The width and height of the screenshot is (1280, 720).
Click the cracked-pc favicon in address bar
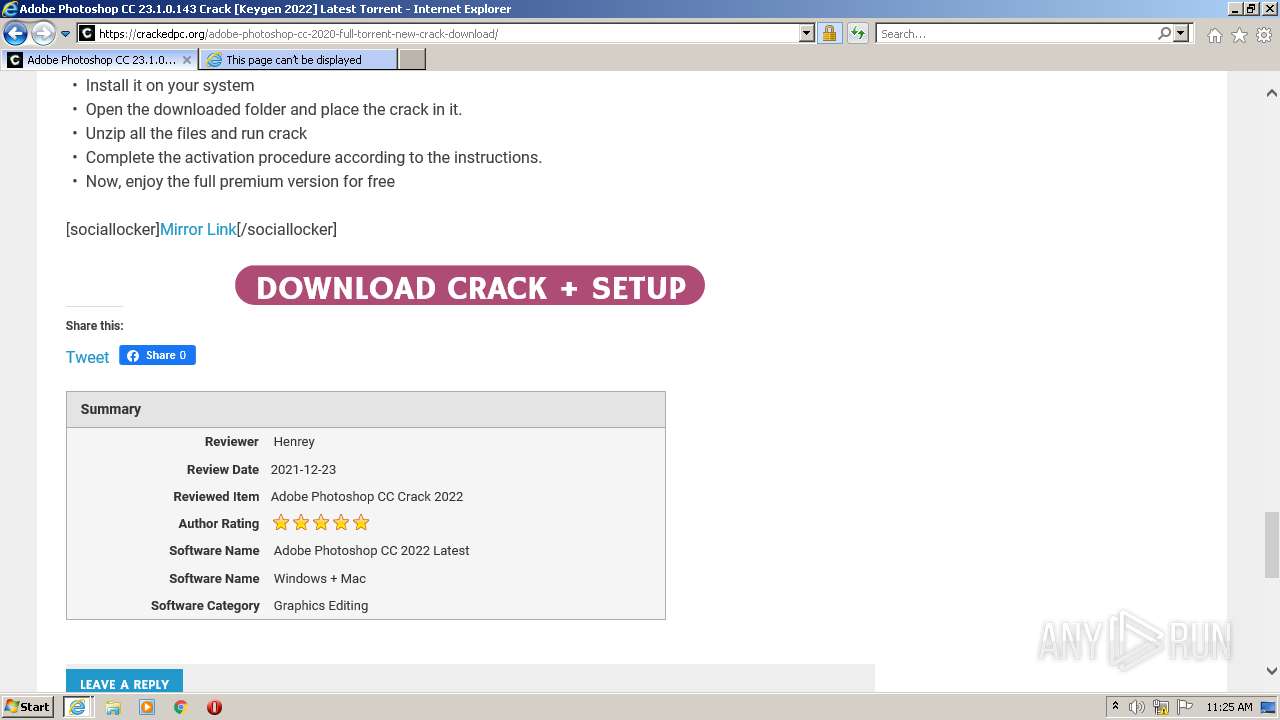pyautogui.click(x=87, y=34)
